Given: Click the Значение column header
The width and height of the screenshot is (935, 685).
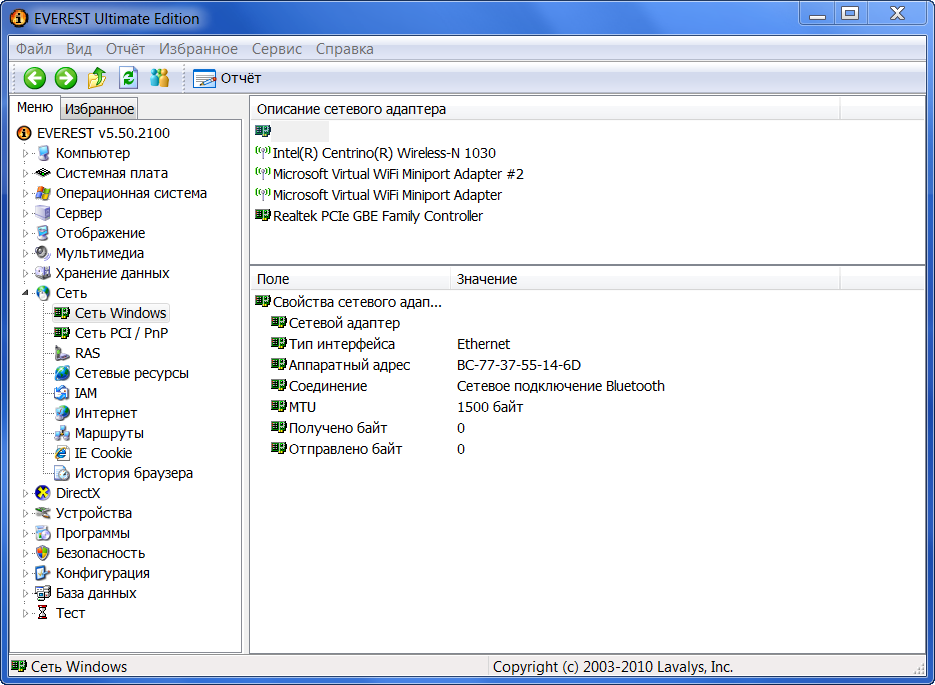Looking at the screenshot, I should (645, 279).
